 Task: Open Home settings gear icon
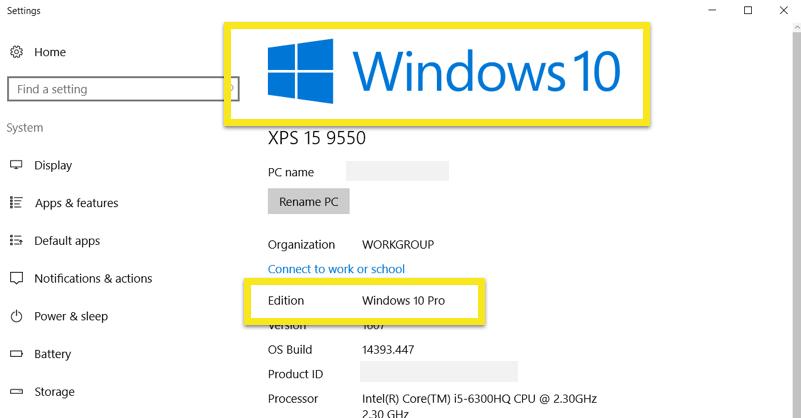point(16,52)
